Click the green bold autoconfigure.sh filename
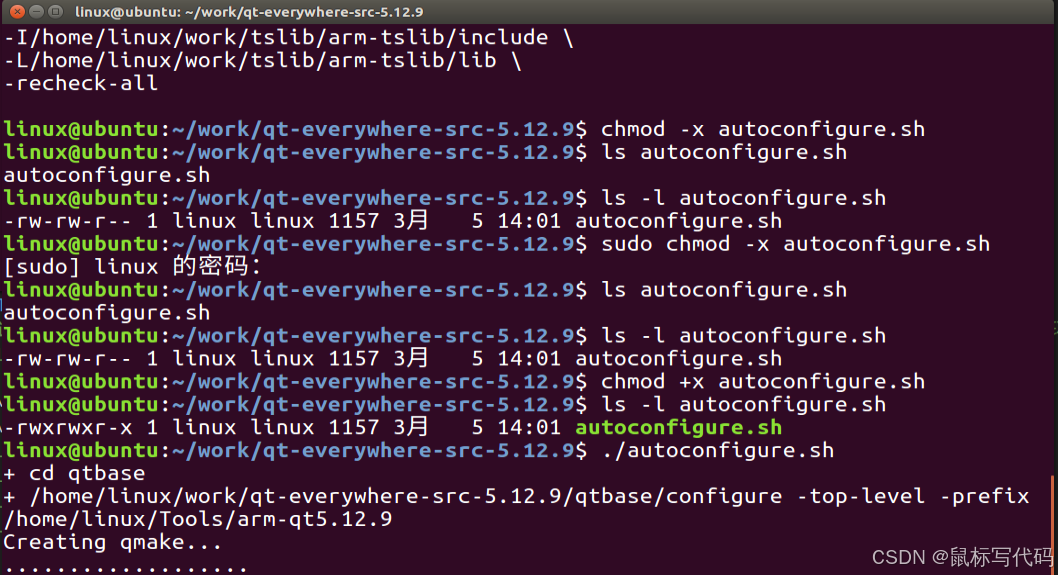Image resolution: width=1058 pixels, height=575 pixels. point(679,427)
